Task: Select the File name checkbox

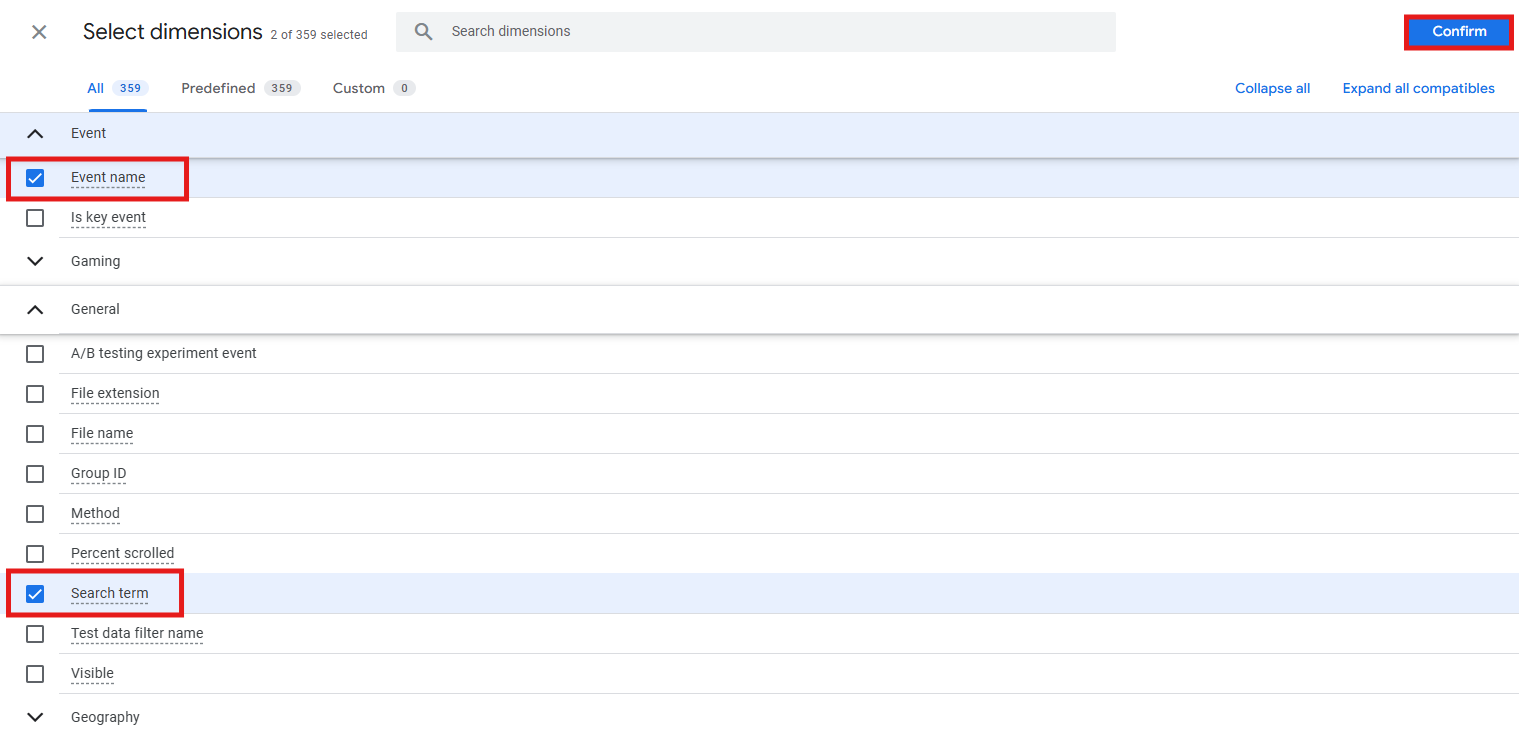Action: 35,434
